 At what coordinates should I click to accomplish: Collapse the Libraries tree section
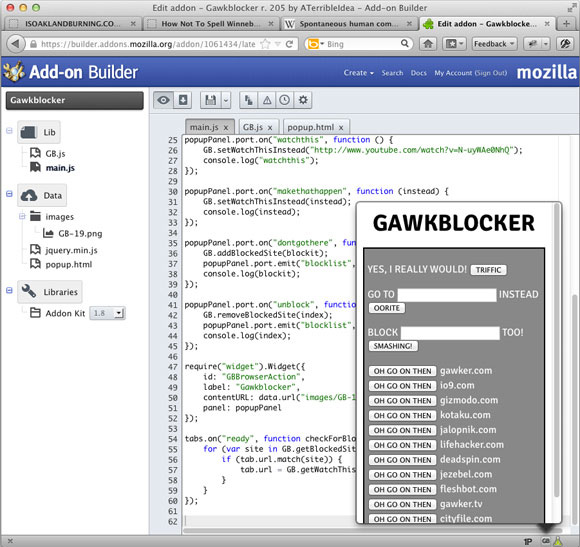pos(9,290)
